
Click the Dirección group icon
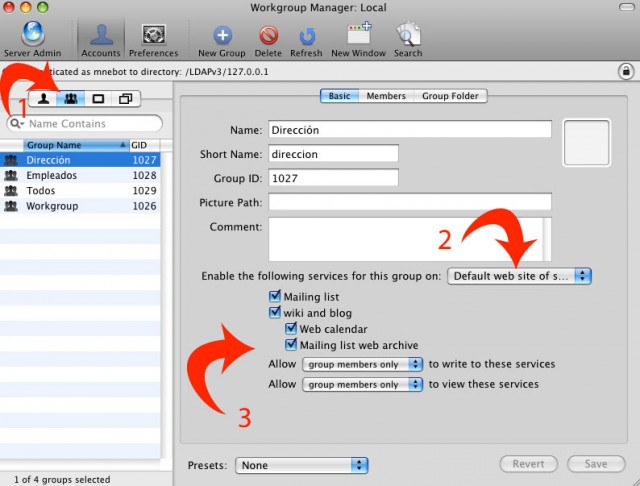[11, 160]
